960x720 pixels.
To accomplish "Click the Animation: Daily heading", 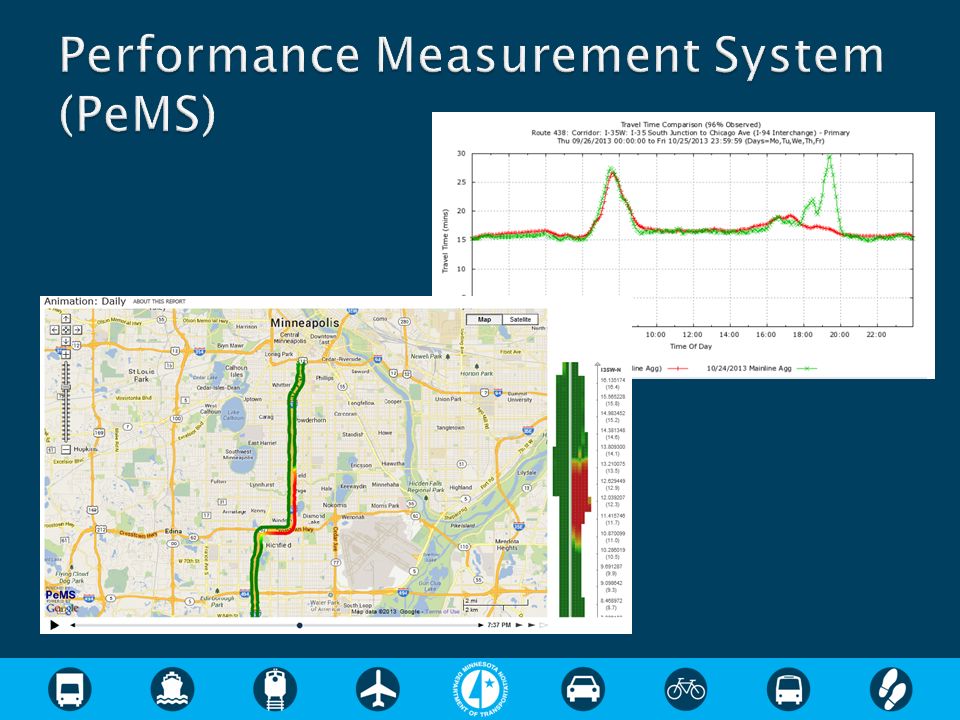I will click(x=85, y=301).
